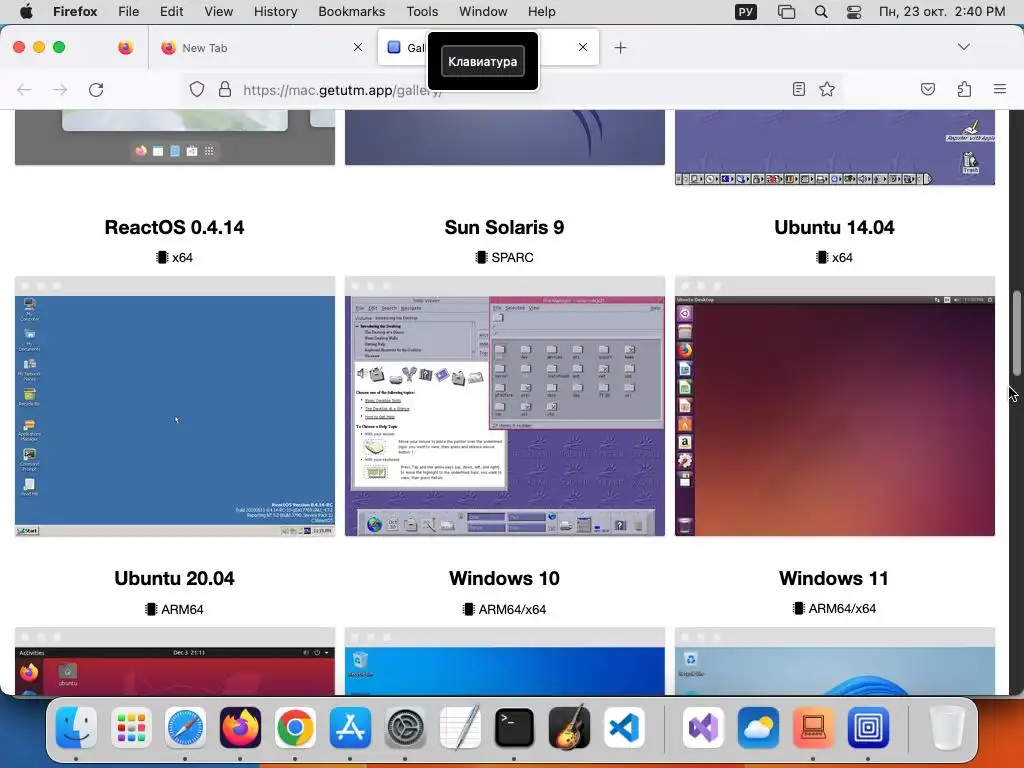Click the date and time in menu bar
The width and height of the screenshot is (1024, 768).
pyautogui.click(x=942, y=11)
